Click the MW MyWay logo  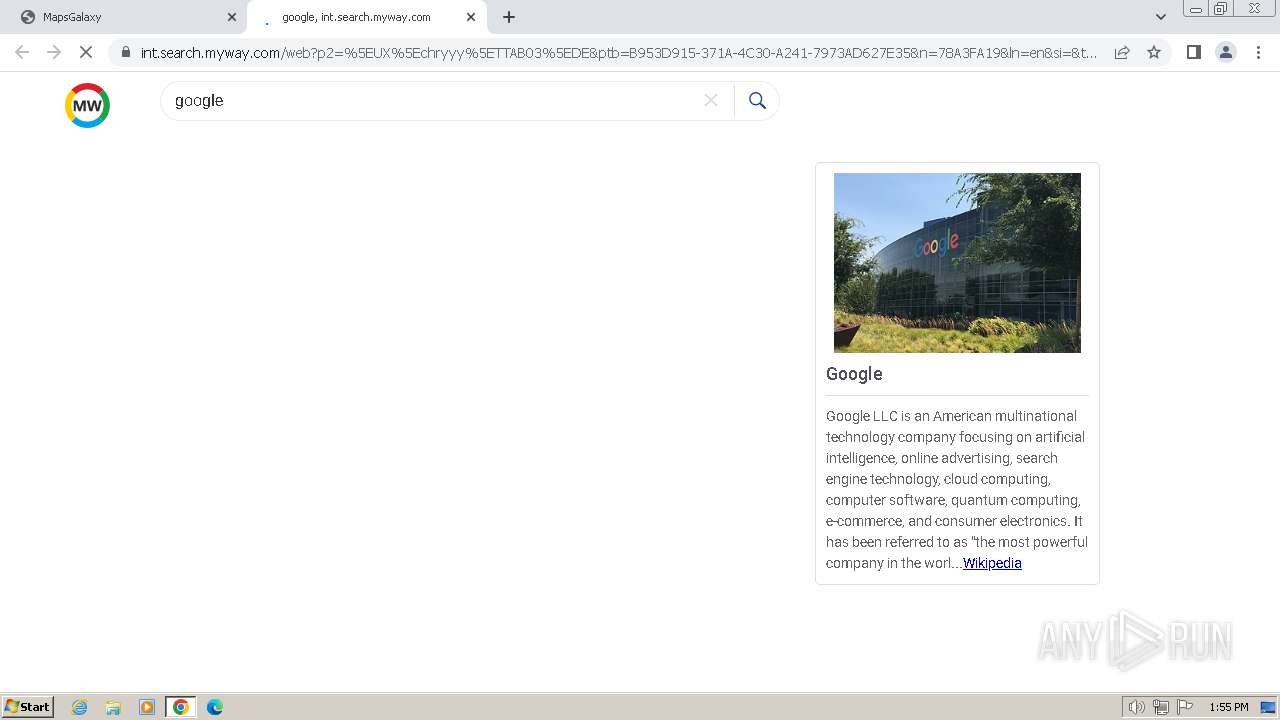87,105
